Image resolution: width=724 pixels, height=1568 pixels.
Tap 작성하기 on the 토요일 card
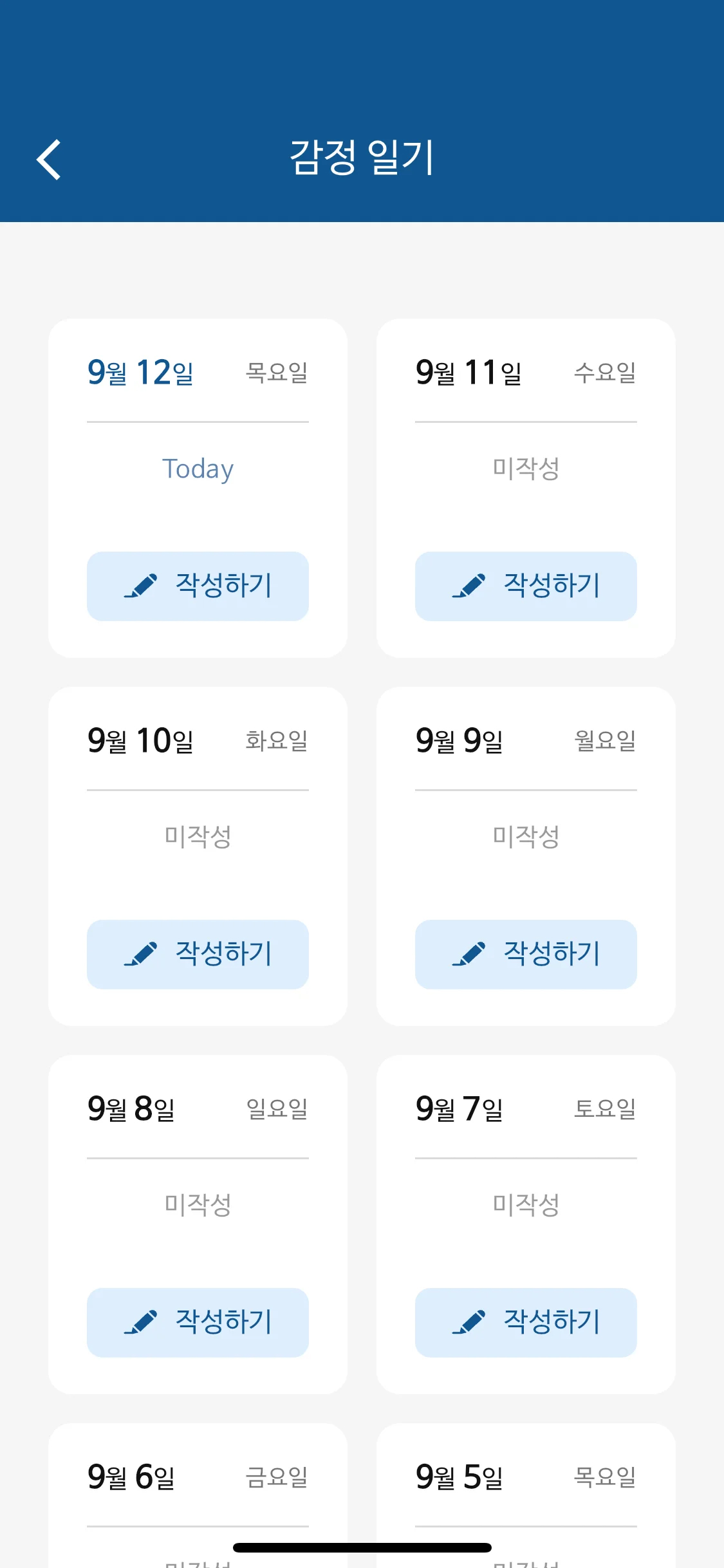click(x=526, y=1322)
